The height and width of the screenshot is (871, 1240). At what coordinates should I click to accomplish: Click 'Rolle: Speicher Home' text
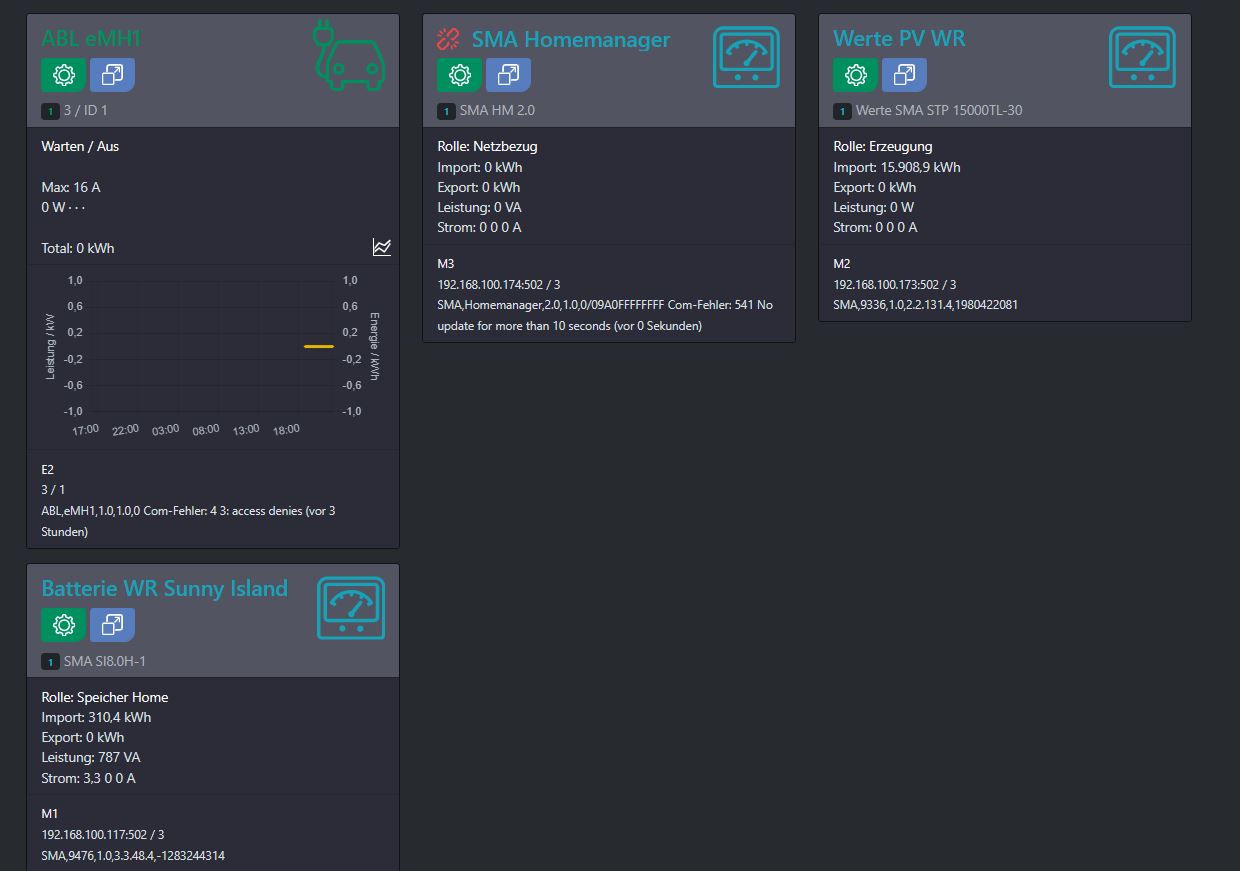pyautogui.click(x=105, y=697)
